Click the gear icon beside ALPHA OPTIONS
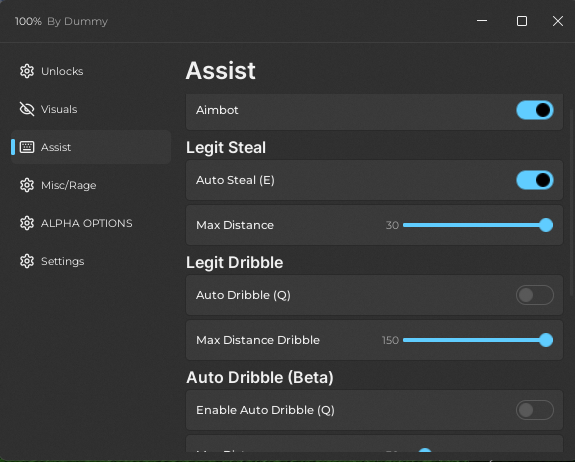Image resolution: width=575 pixels, height=462 pixels. pos(27,223)
